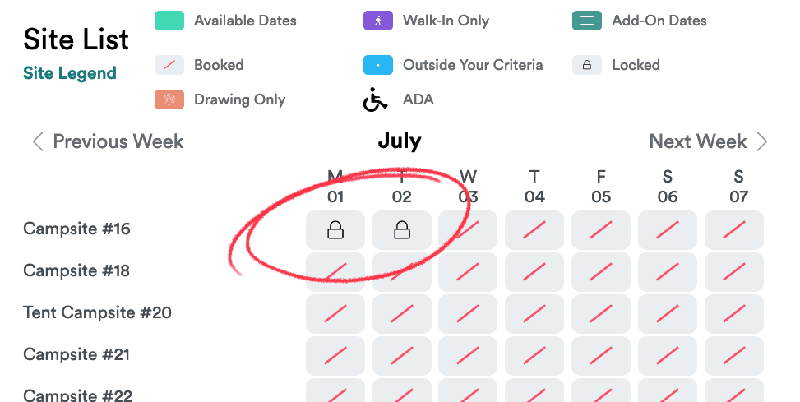Click the locked cell for Campsite #16 on July 02
Image resolution: width=800 pixels, height=402 pixels.
pos(402,230)
